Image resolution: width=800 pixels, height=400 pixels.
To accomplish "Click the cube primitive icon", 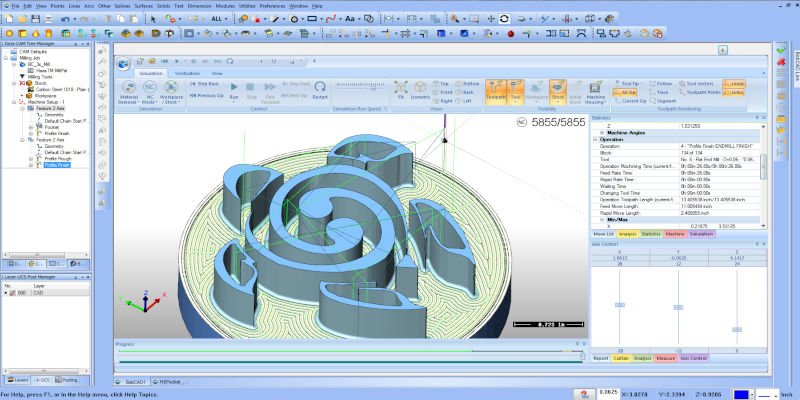I will tap(22, 34).
